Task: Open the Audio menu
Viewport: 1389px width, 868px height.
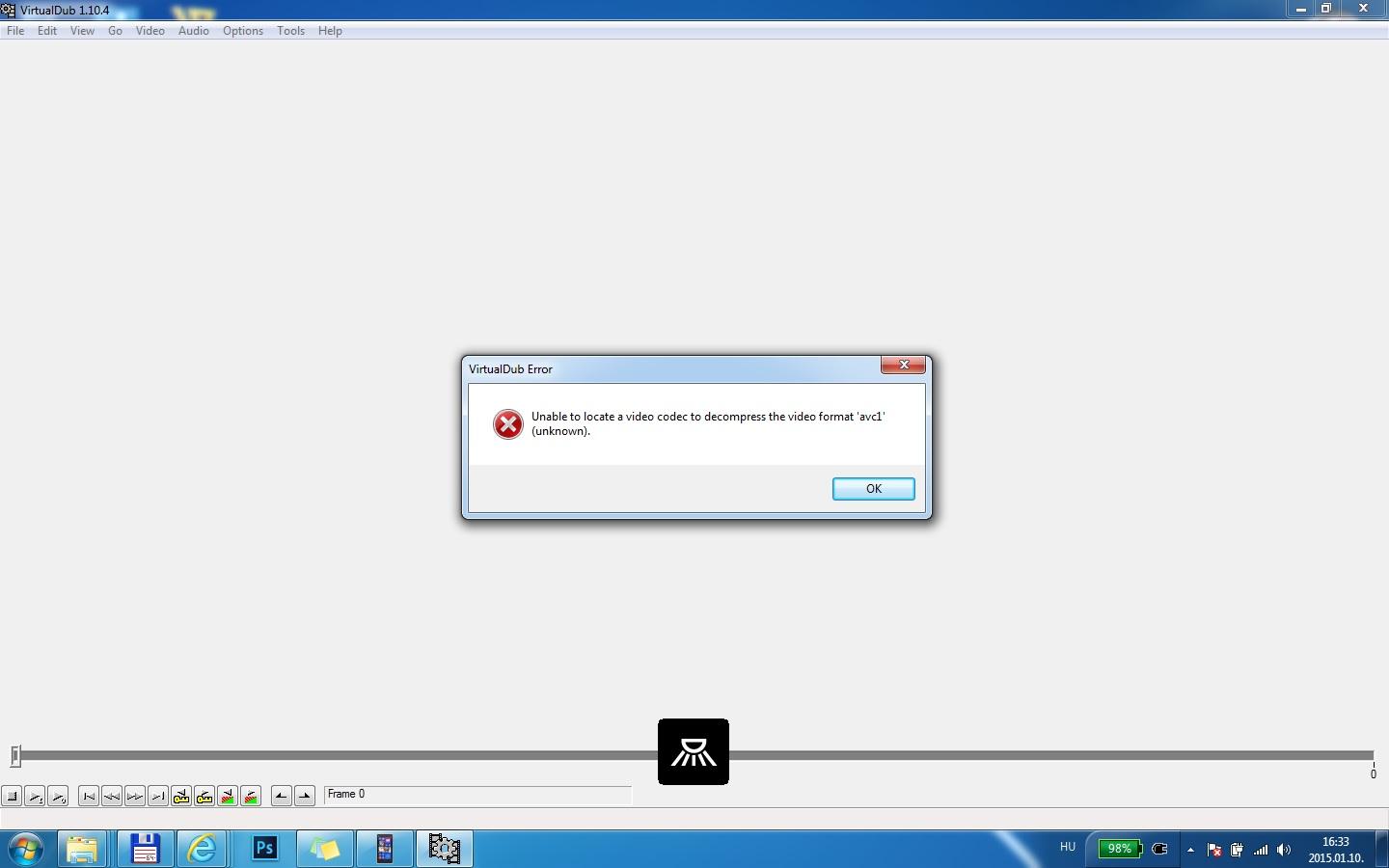Action: 194,31
